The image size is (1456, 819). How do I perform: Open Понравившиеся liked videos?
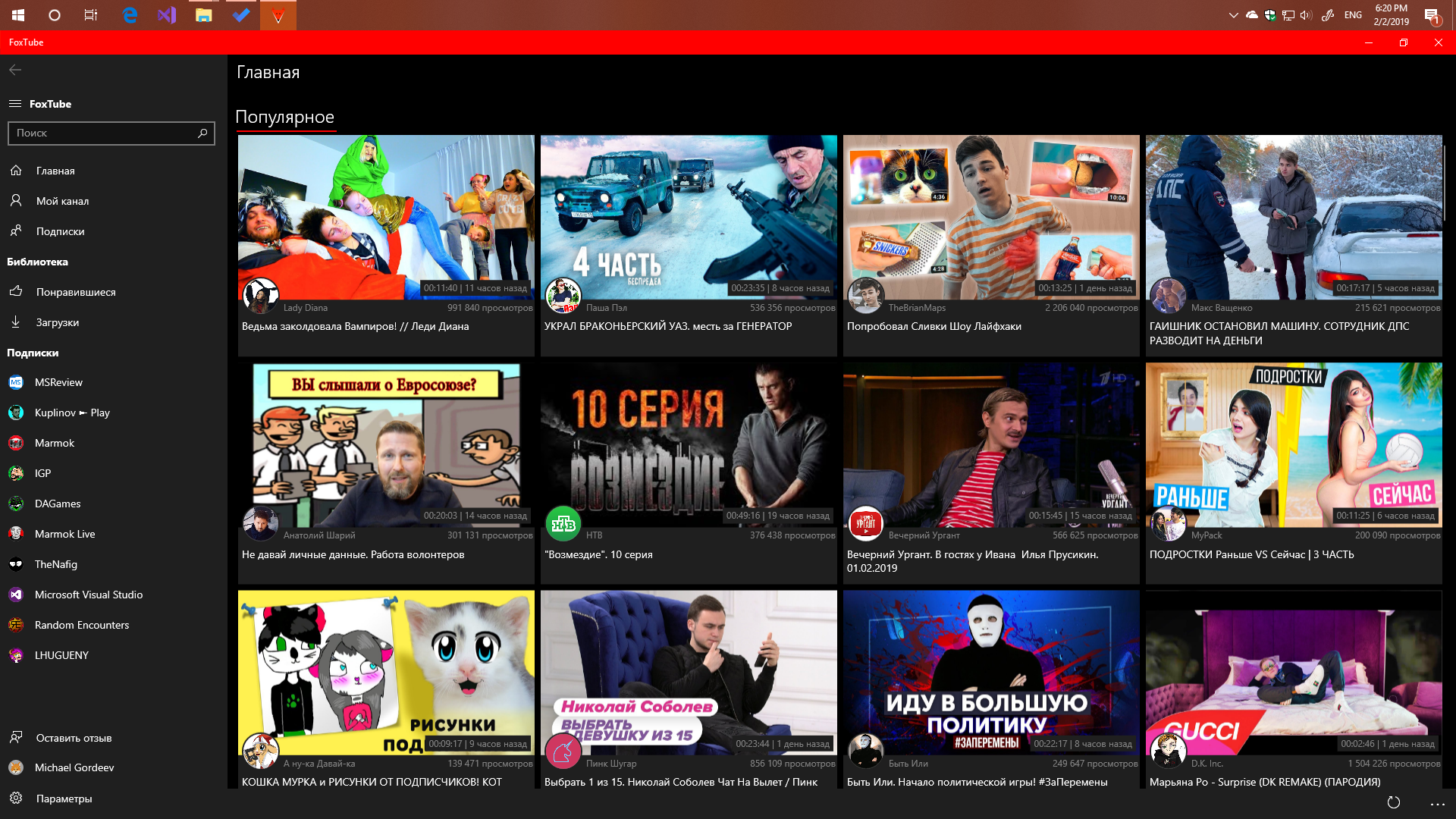click(76, 292)
